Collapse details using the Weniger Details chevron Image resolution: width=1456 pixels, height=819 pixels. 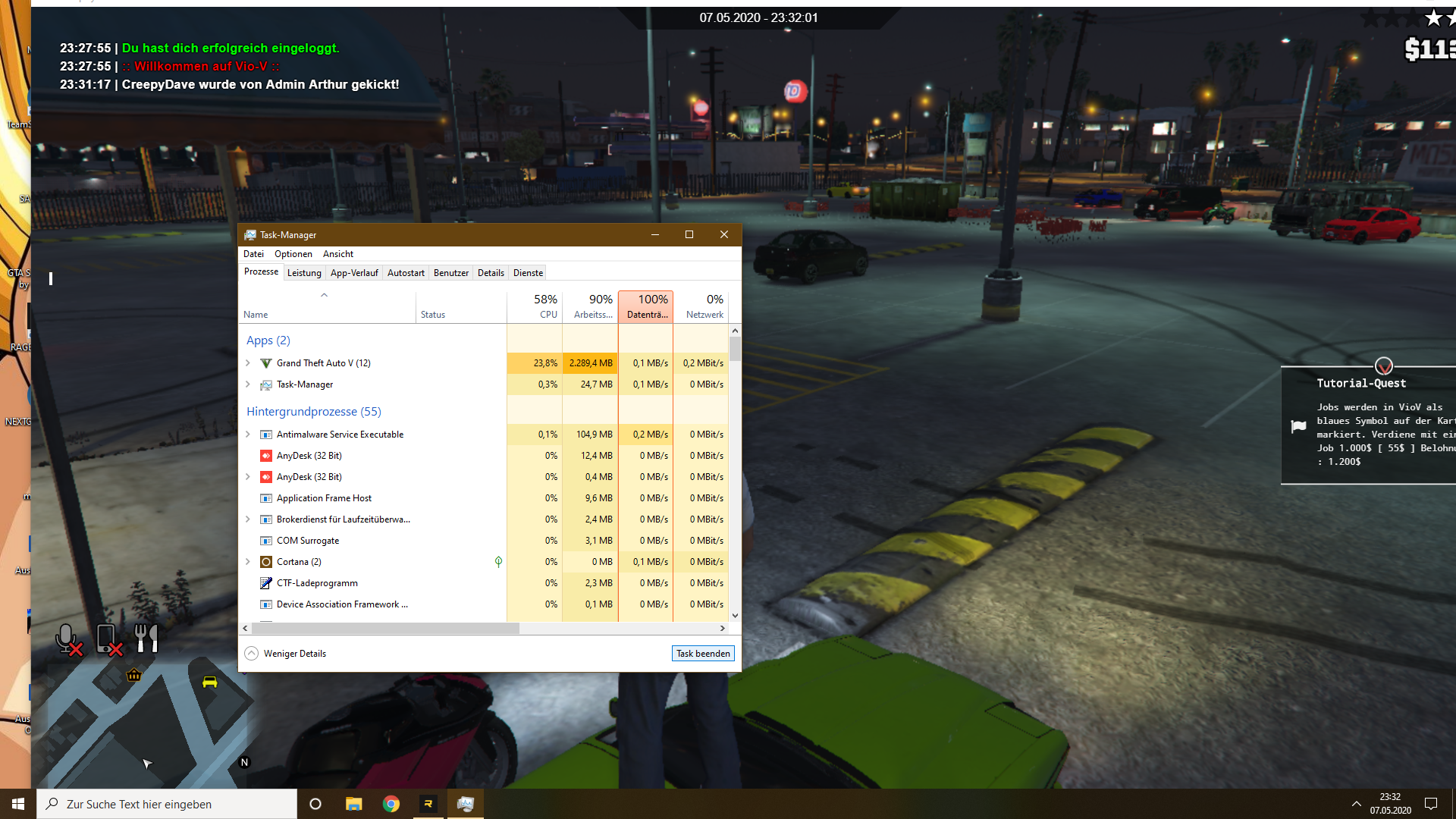(251, 653)
